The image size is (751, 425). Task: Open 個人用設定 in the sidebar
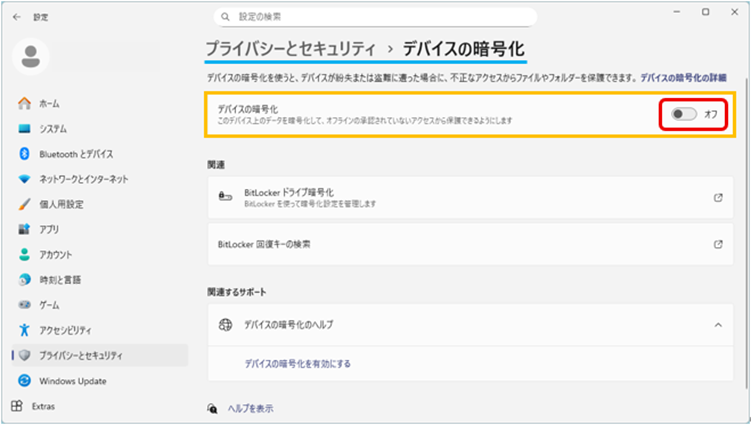click(x=61, y=204)
